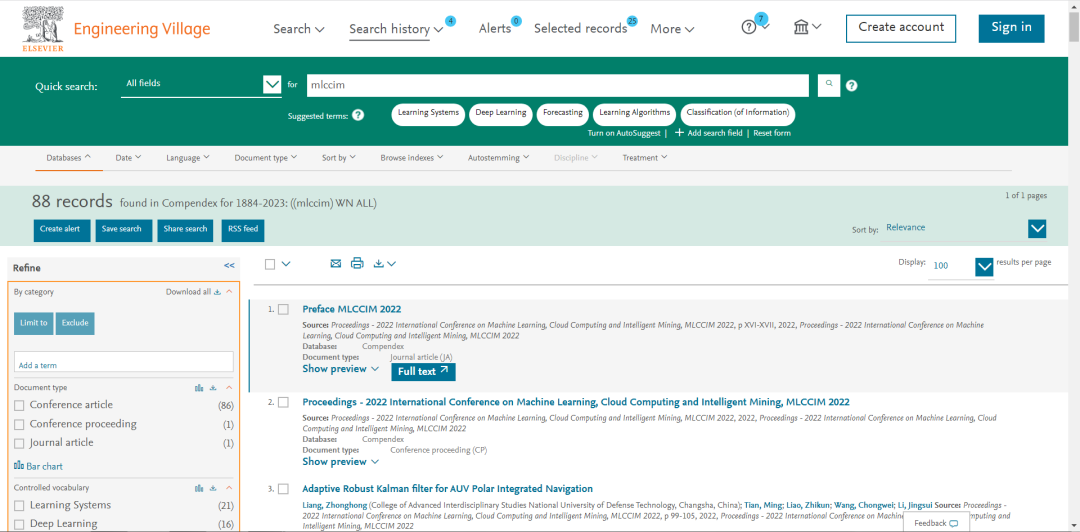Open Selected records
1080x532 pixels.
(581, 28)
